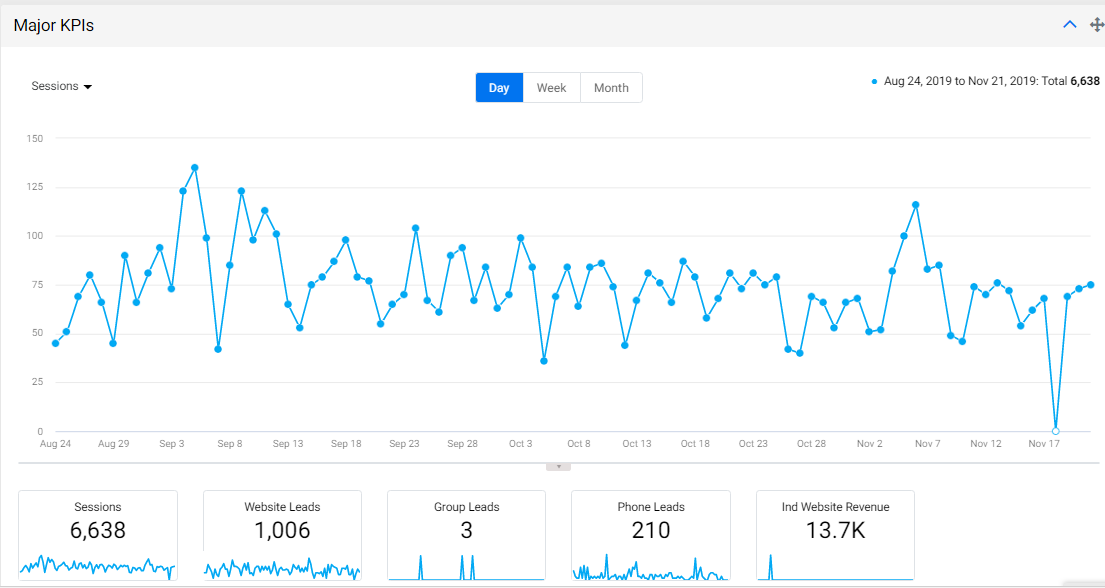Click the 'Sep 23' x-axis label
The width and height of the screenshot is (1105, 588).
[x=405, y=443]
